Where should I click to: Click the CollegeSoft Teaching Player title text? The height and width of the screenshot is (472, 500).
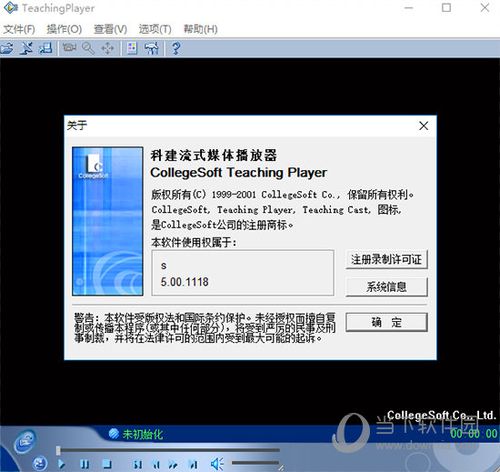(238, 172)
